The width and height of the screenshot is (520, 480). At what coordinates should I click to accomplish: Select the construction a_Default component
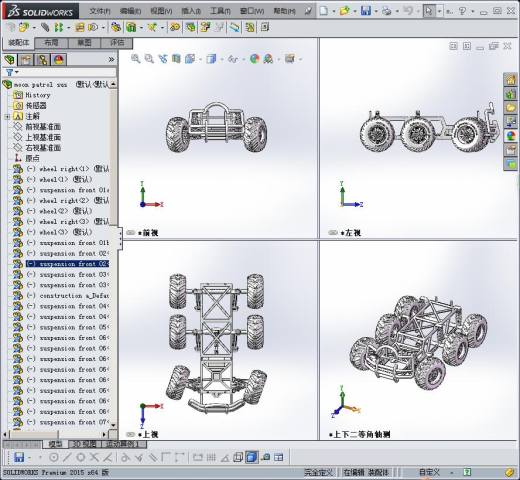74,296
